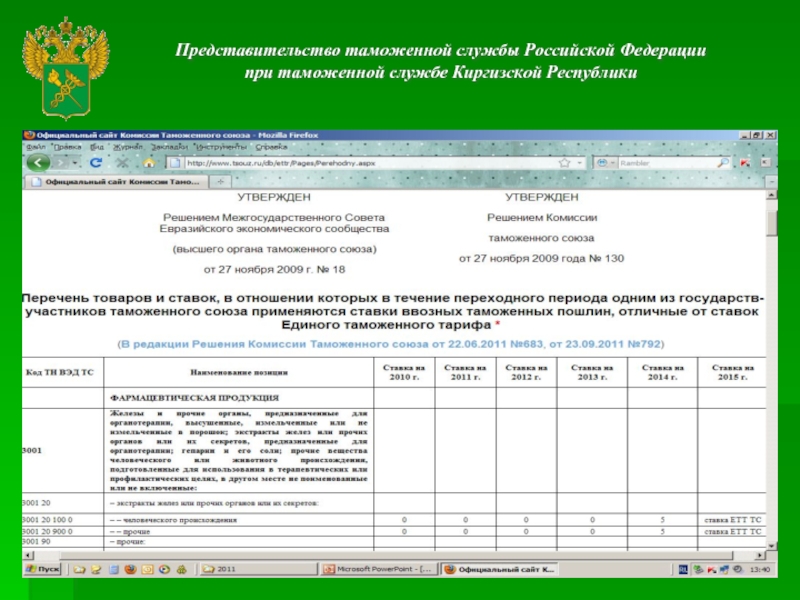Click ставка ЕТТ ТС in row 3001 20 100 0
Screen dimensions: 800x600
click(x=733, y=520)
